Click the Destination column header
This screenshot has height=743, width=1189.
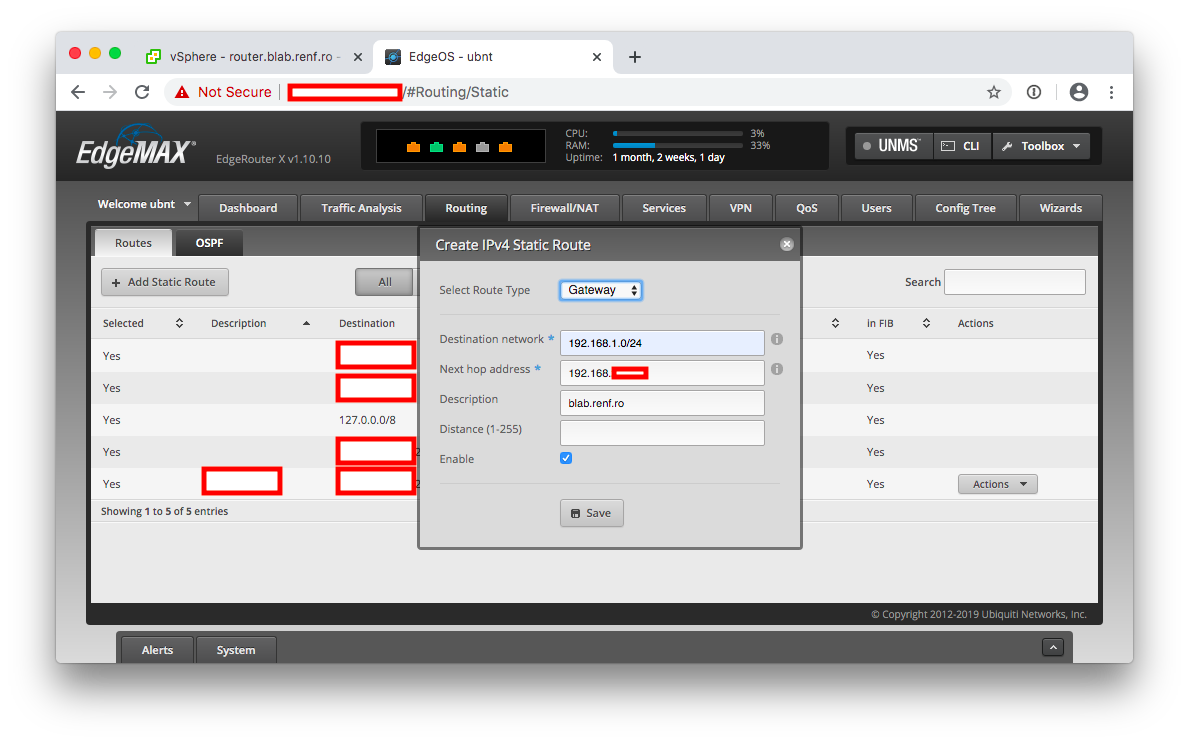click(x=367, y=323)
